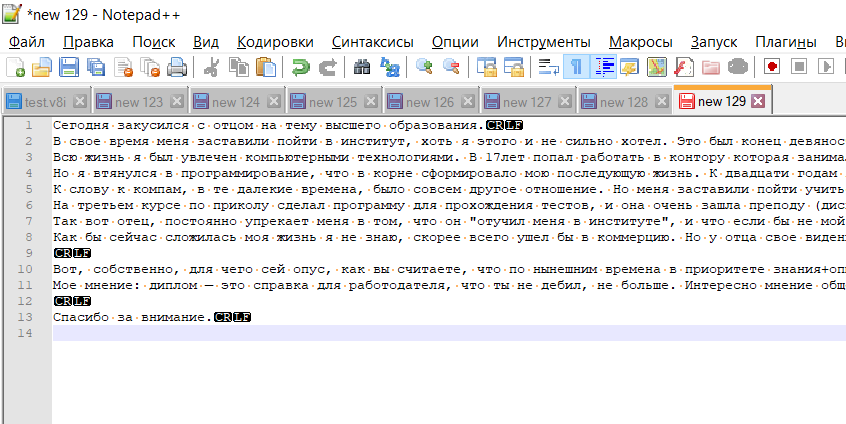Click the Save All icon
The width and height of the screenshot is (846, 424).
(95, 67)
